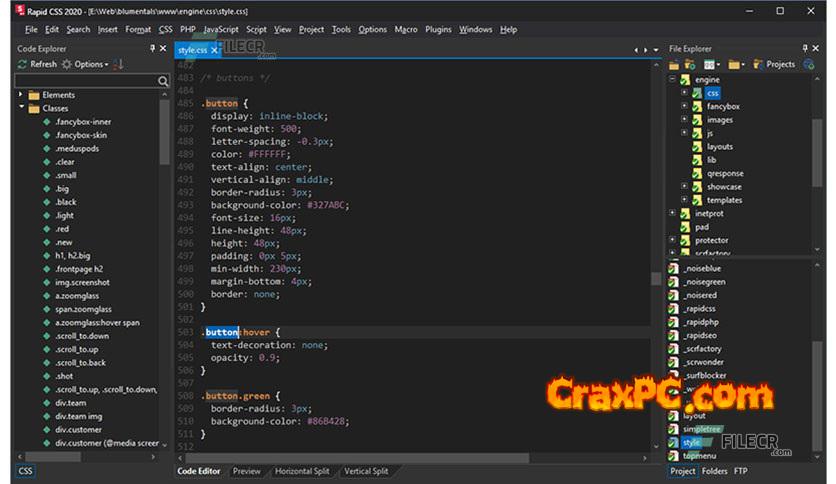Toggle the File Explorer pin (auto-hide)
The height and width of the screenshot is (484, 836).
803,48
